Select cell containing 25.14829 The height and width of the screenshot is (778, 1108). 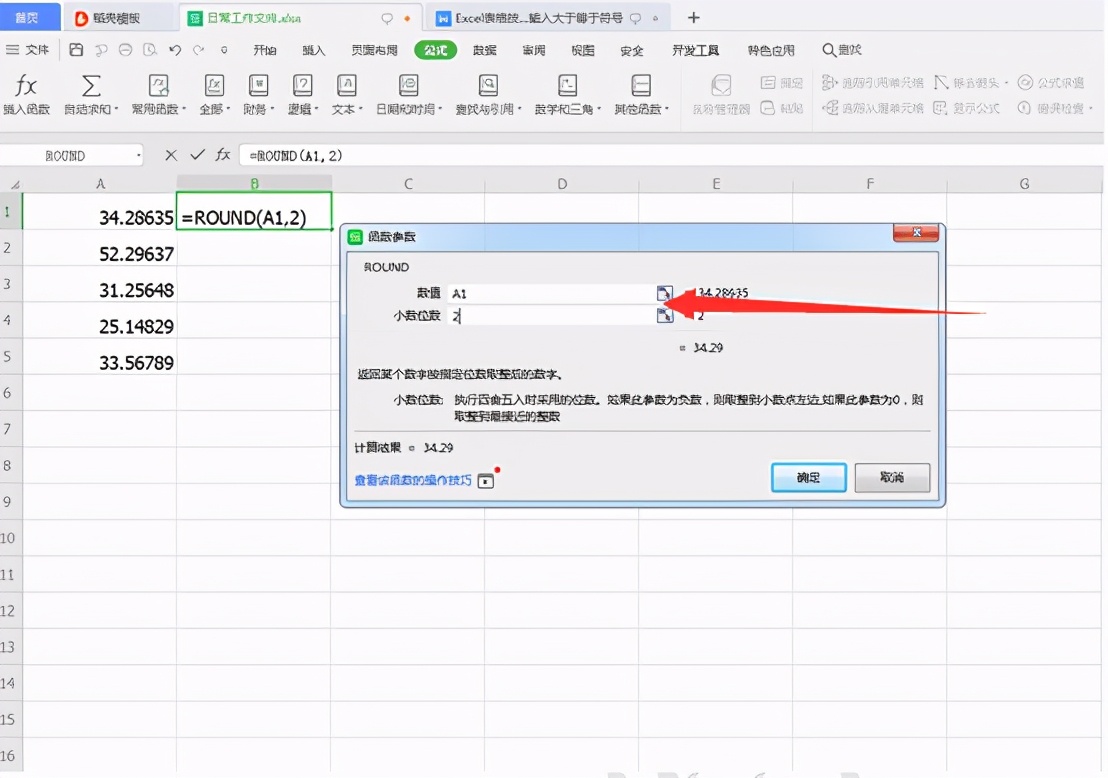coord(100,321)
